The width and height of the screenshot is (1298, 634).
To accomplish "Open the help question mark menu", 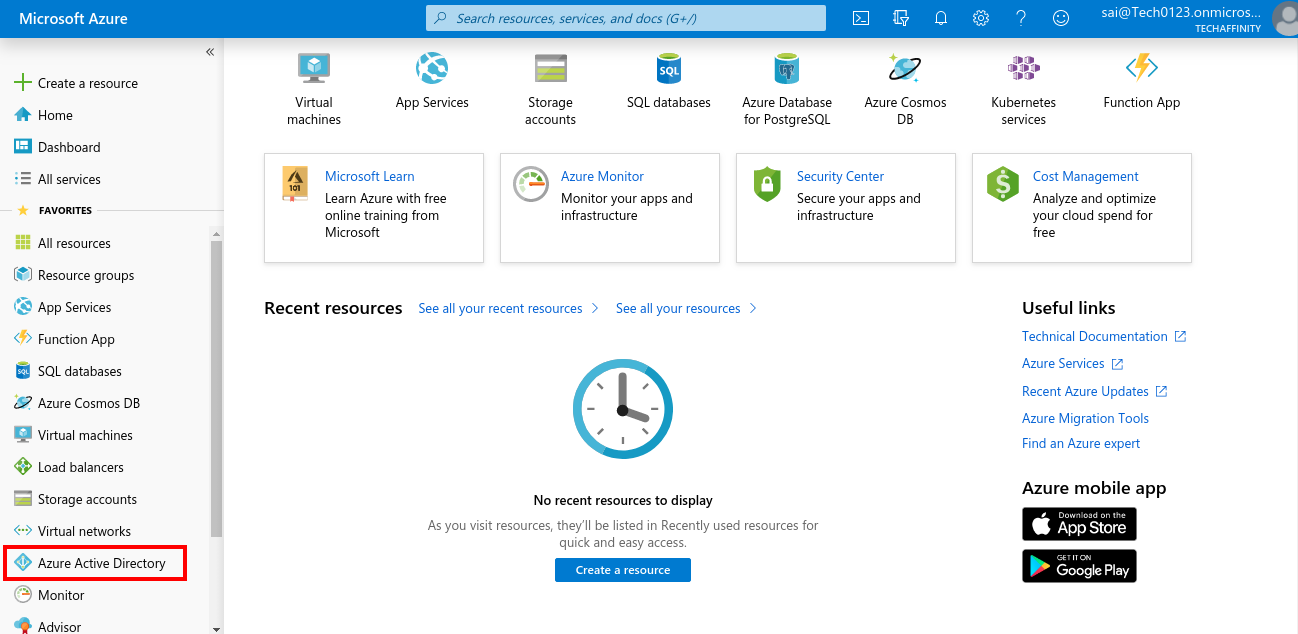I will pos(1020,17).
